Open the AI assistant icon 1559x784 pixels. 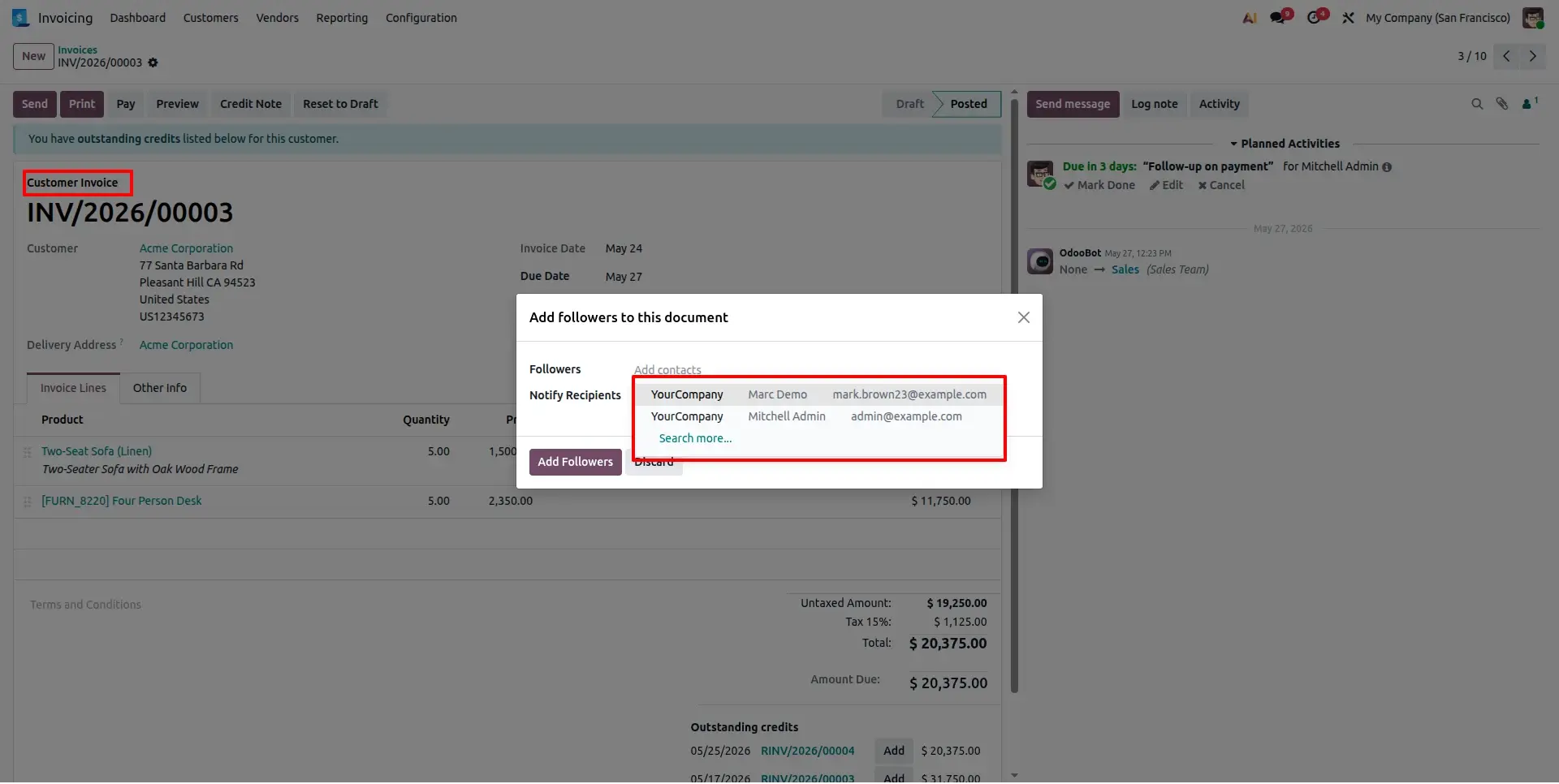coord(1250,18)
